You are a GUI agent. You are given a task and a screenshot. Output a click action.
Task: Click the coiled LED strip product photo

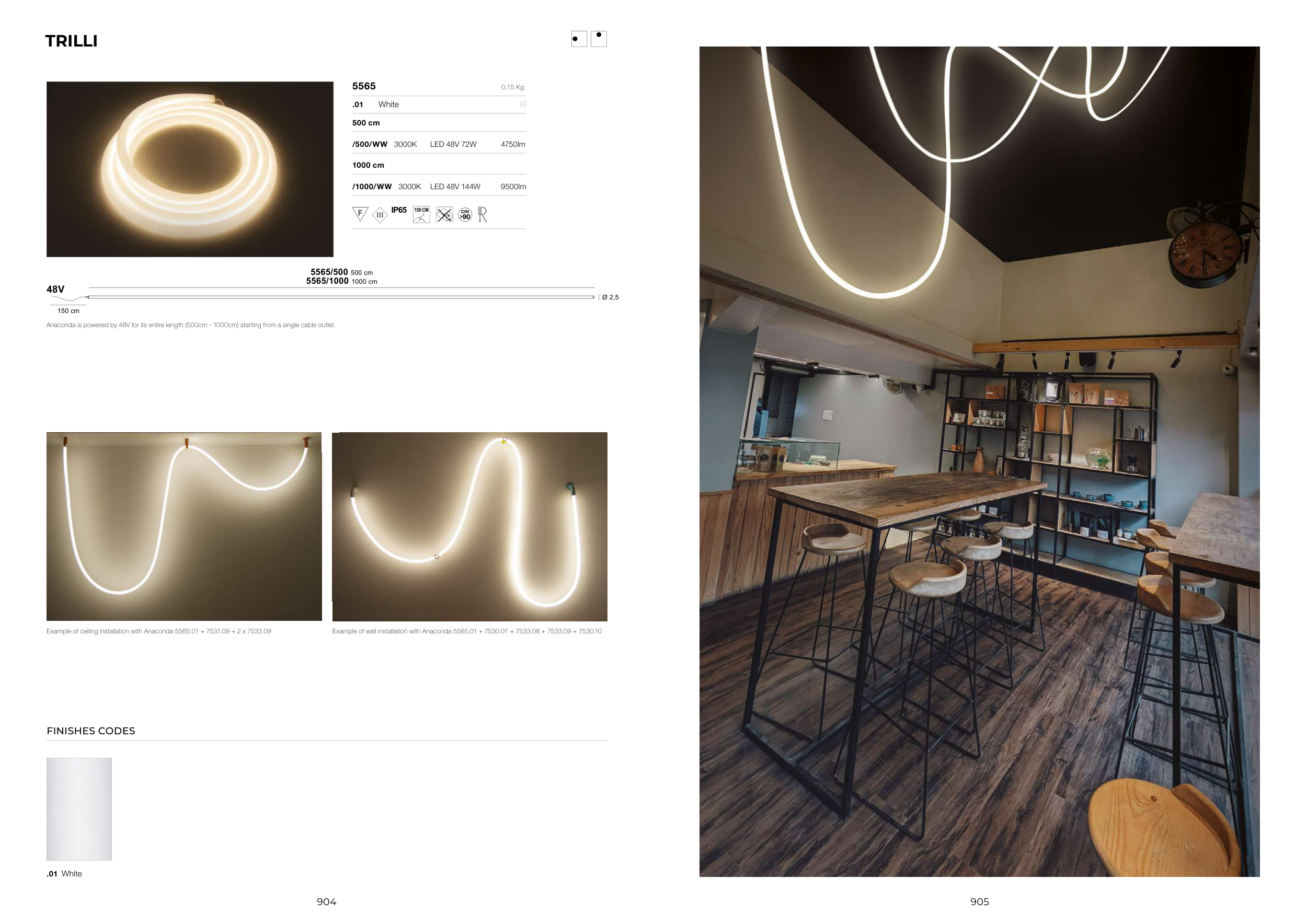[x=190, y=169]
